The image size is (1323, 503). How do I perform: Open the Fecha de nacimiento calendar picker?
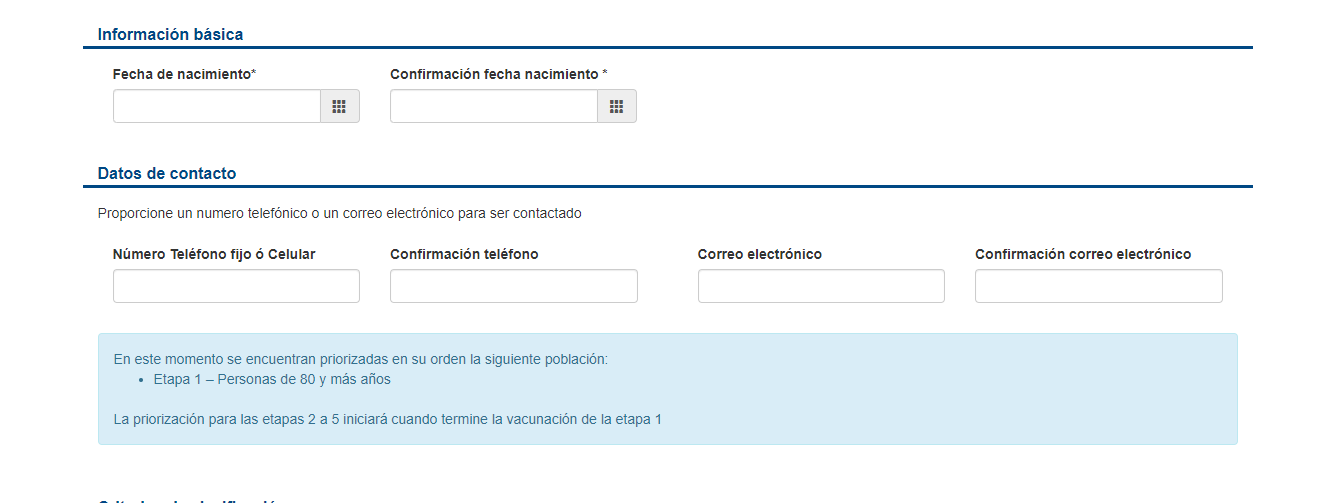(339, 106)
